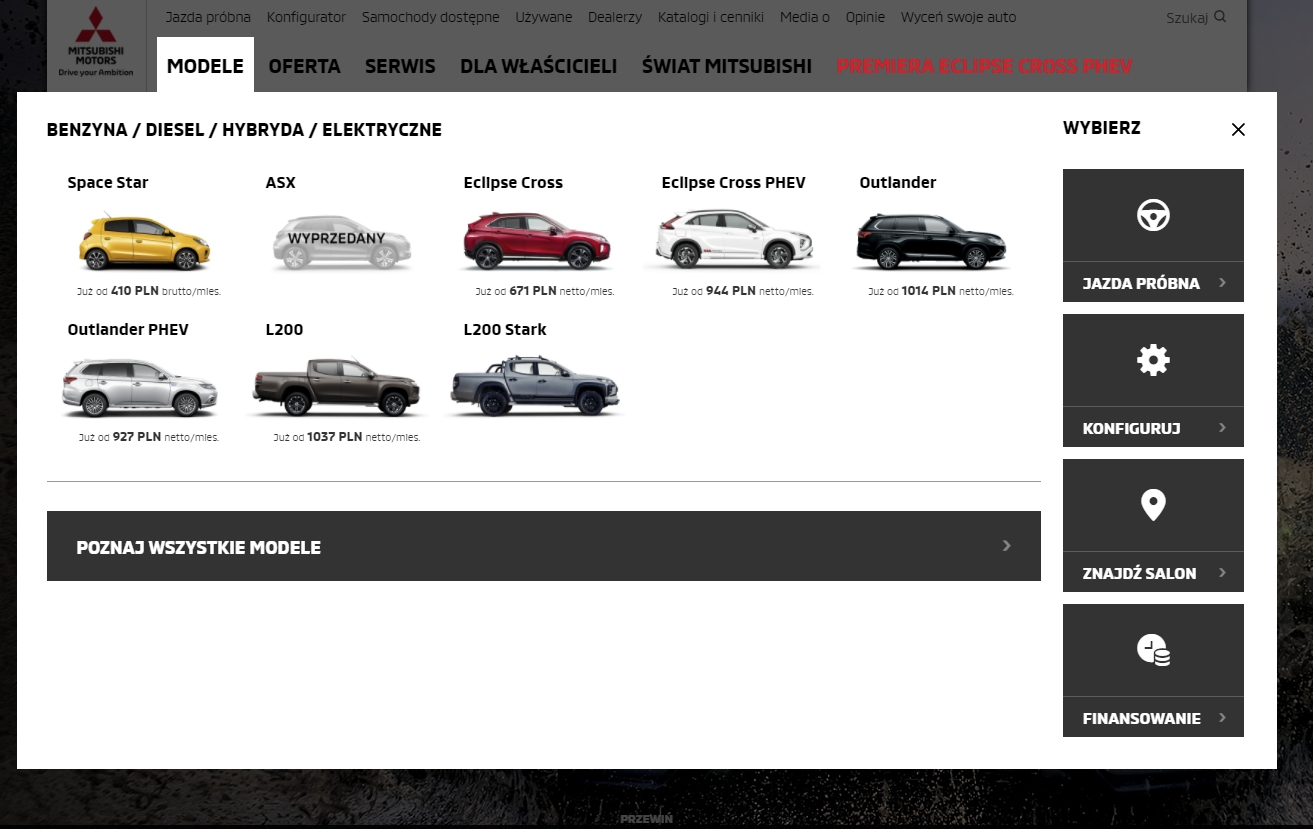Select the sold-out ASX car image

point(341,241)
